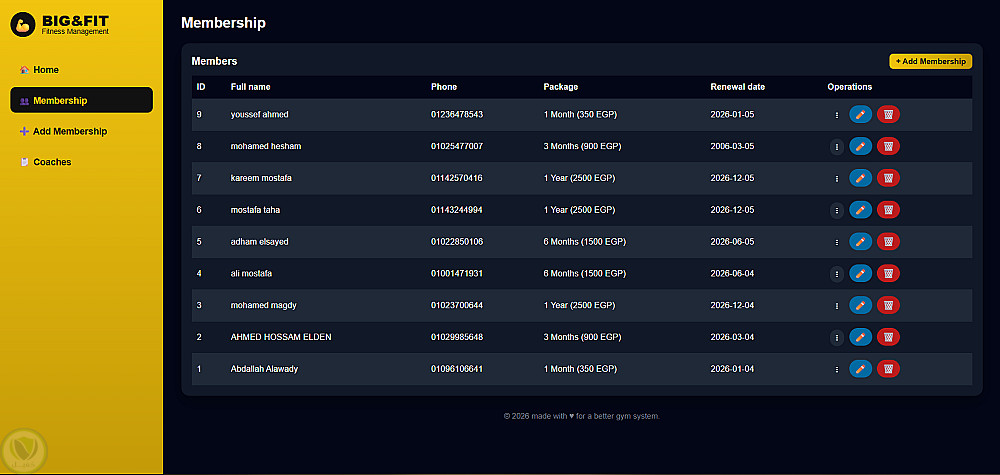The height and width of the screenshot is (475, 1000).
Task: Open the Coaches sidebar page
Action: click(x=51, y=162)
